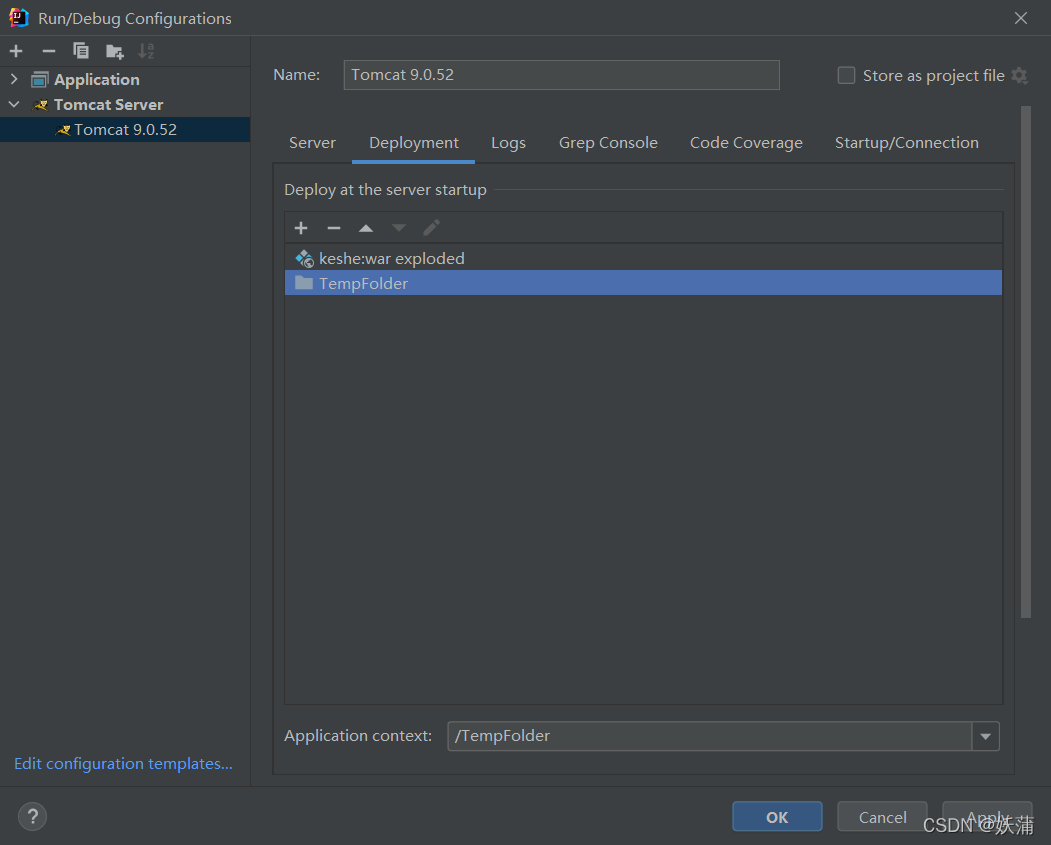Add a new run configuration
Viewport: 1051px width, 845px height.
coord(16,51)
